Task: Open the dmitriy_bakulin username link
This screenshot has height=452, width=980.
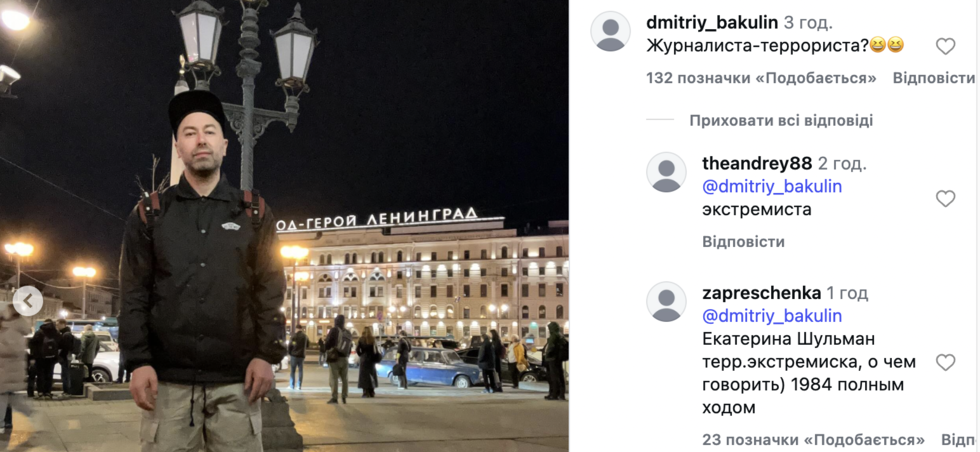Action: (712, 23)
